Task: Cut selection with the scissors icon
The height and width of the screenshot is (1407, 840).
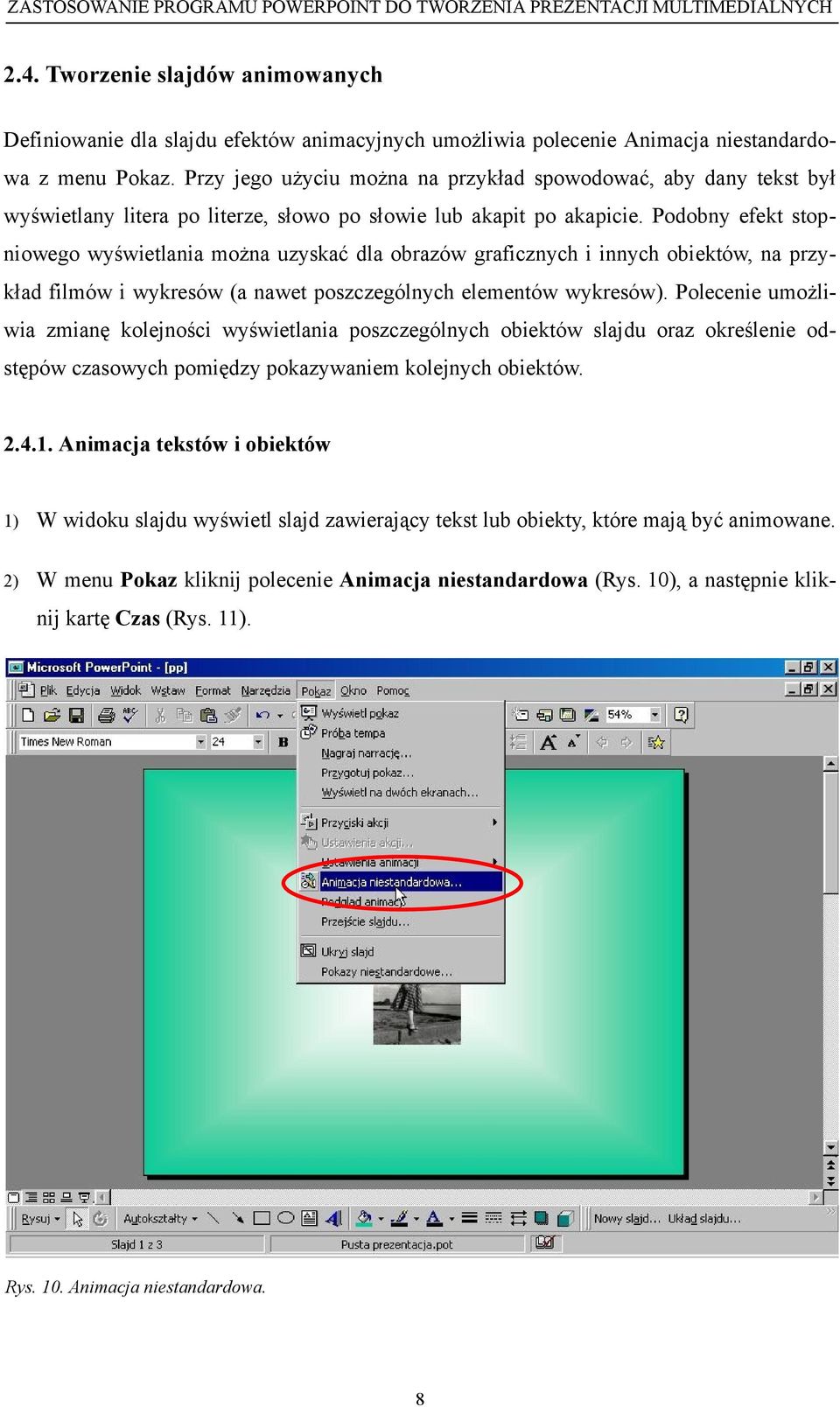Action: tap(160, 715)
